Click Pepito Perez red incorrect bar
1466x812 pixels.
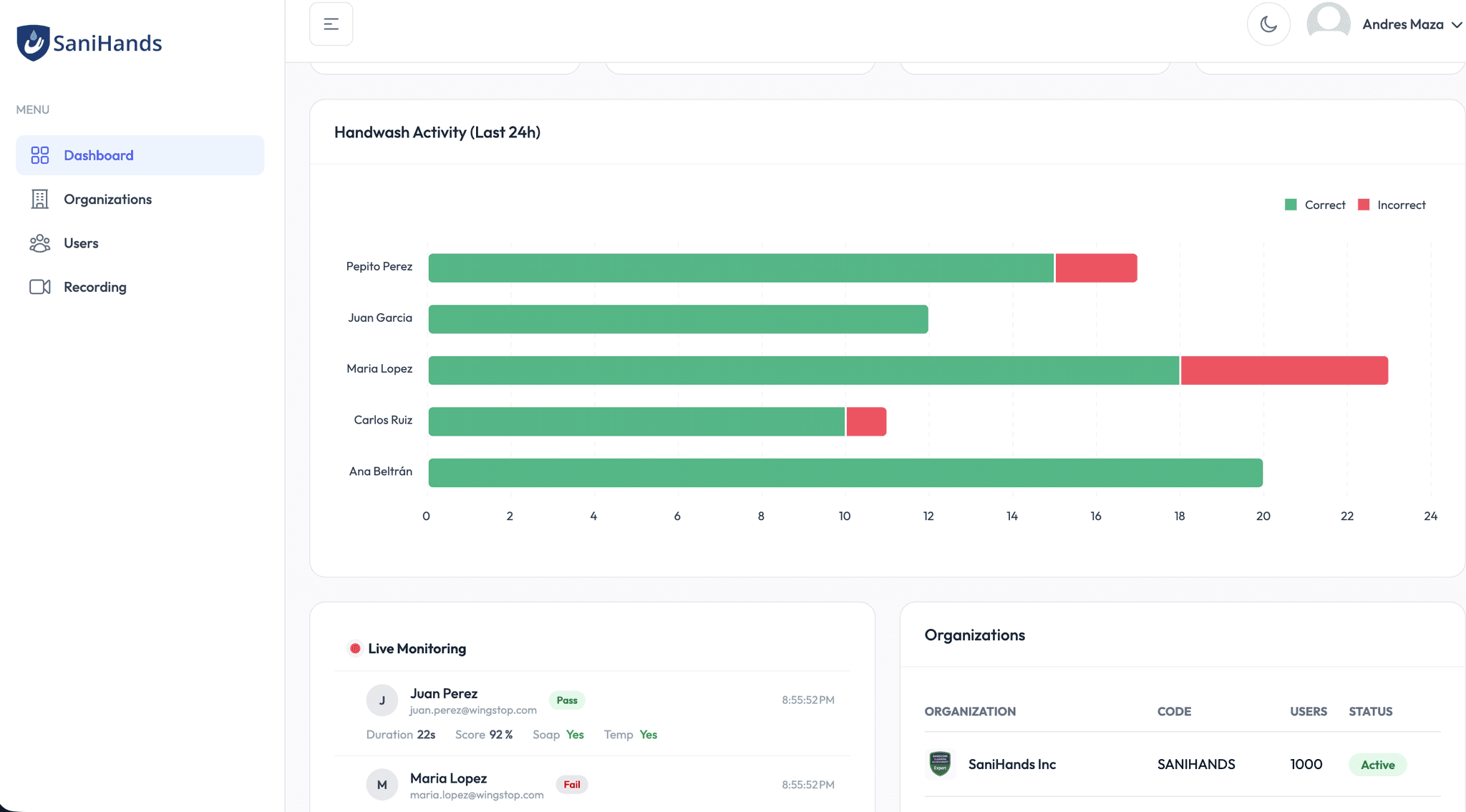(1096, 268)
